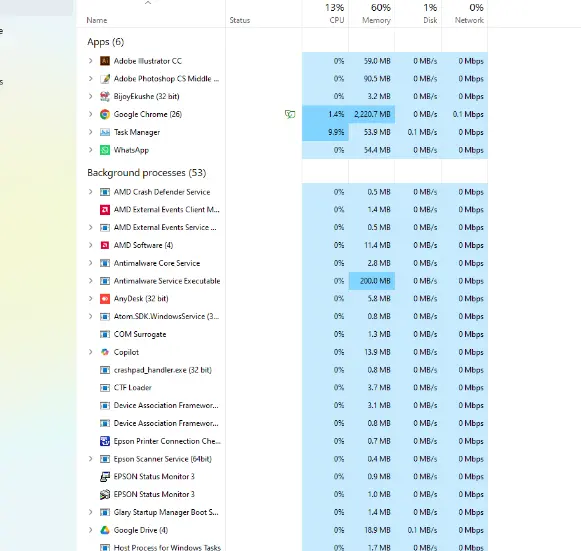Click the AMD External Events Client icon
Image resolution: width=581 pixels, height=551 pixels.
(x=105, y=210)
